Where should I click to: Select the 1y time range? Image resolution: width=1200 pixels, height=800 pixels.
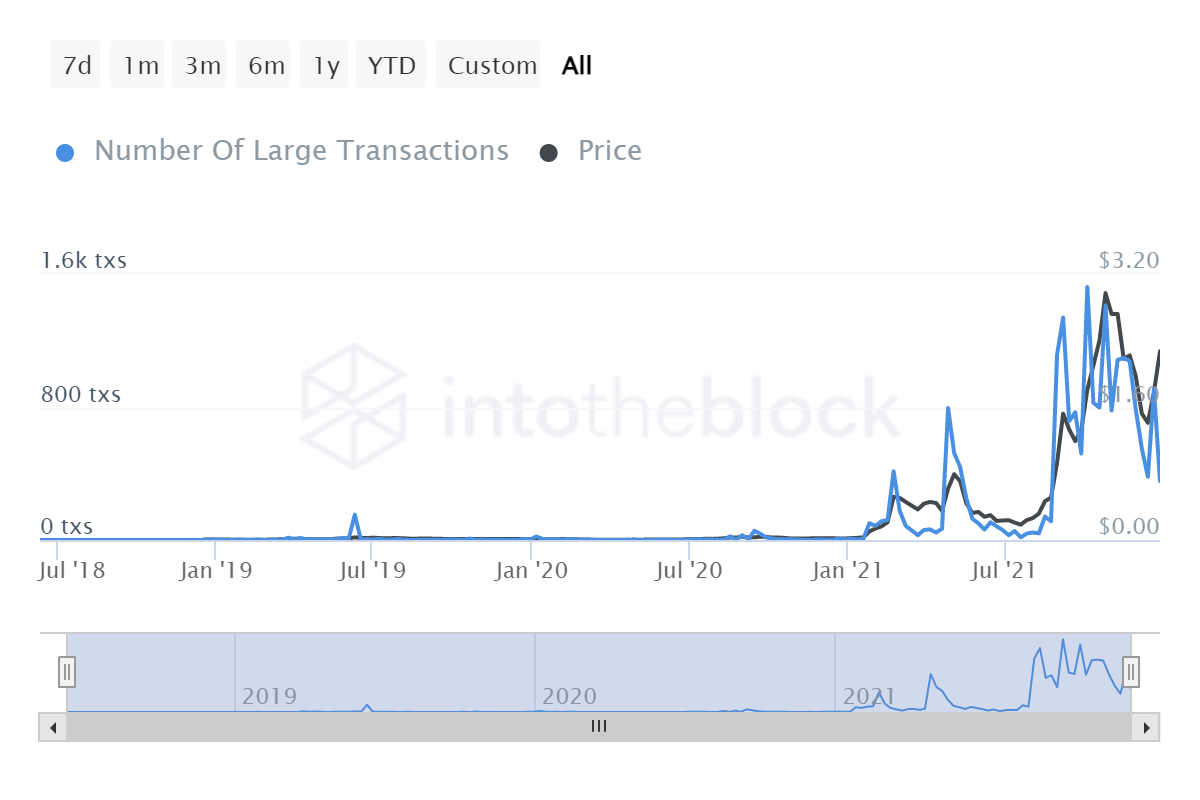click(326, 66)
